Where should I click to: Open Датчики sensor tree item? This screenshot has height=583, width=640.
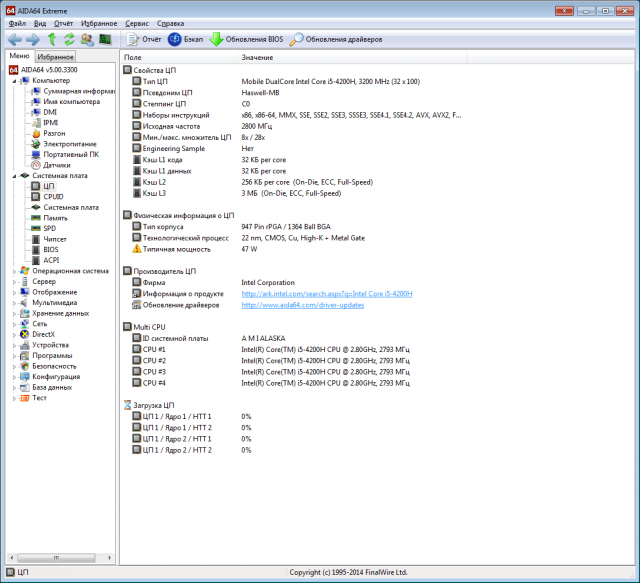tap(51, 165)
